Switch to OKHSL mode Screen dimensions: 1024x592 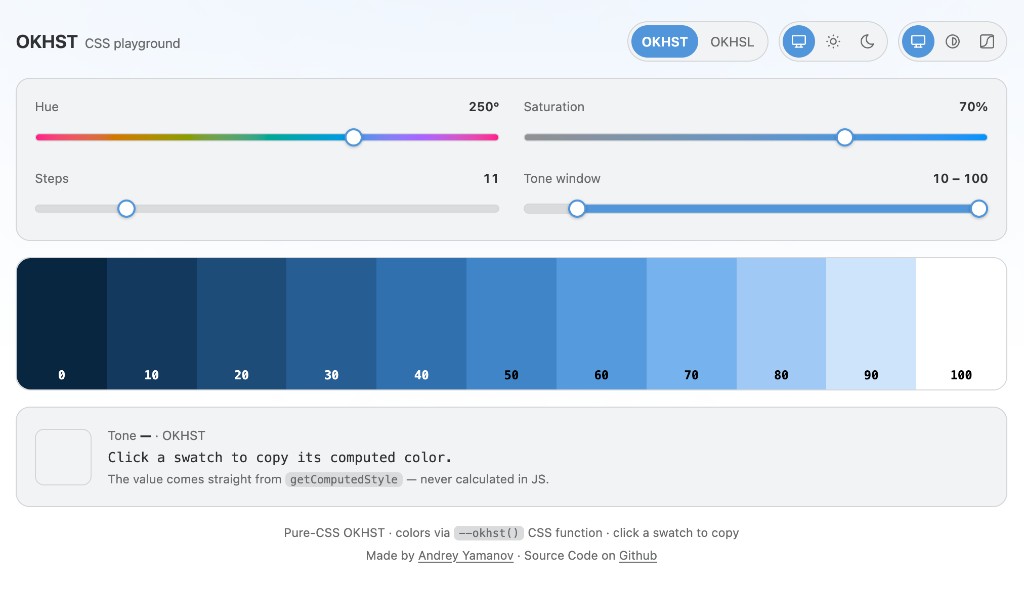tap(732, 42)
